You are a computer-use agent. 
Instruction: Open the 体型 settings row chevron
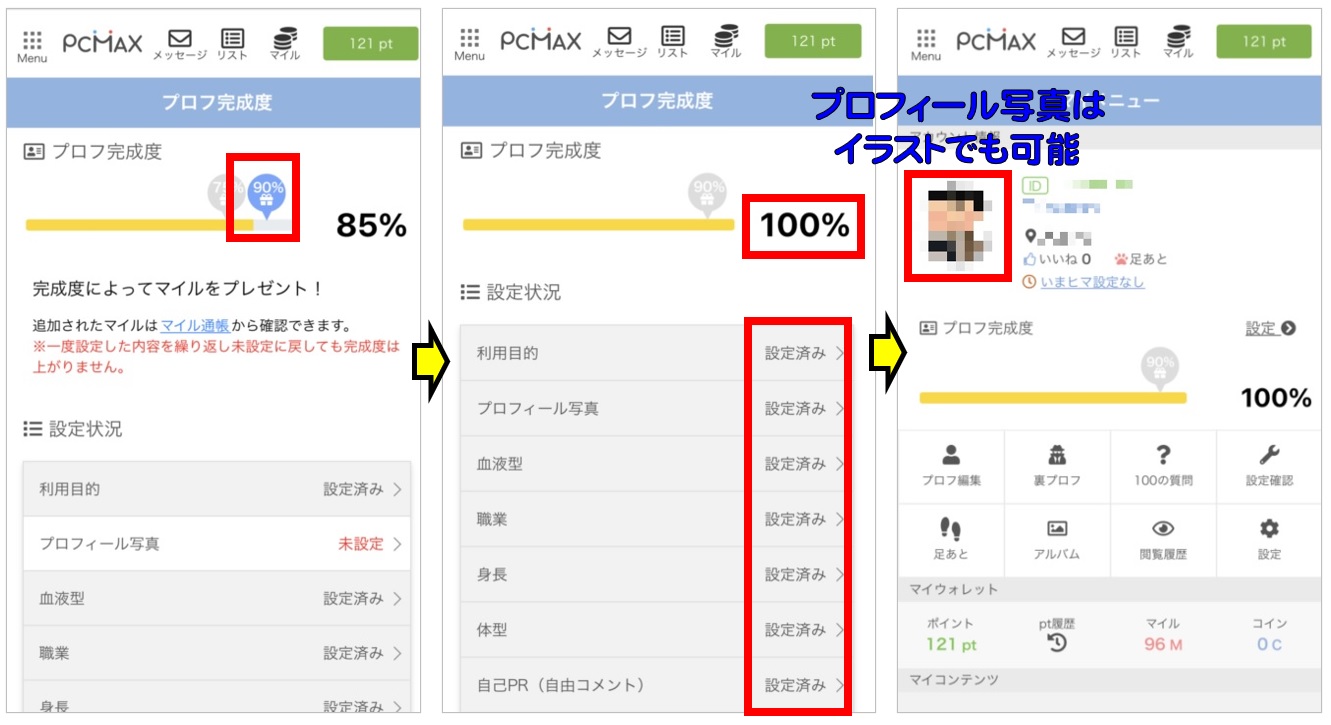(839, 630)
